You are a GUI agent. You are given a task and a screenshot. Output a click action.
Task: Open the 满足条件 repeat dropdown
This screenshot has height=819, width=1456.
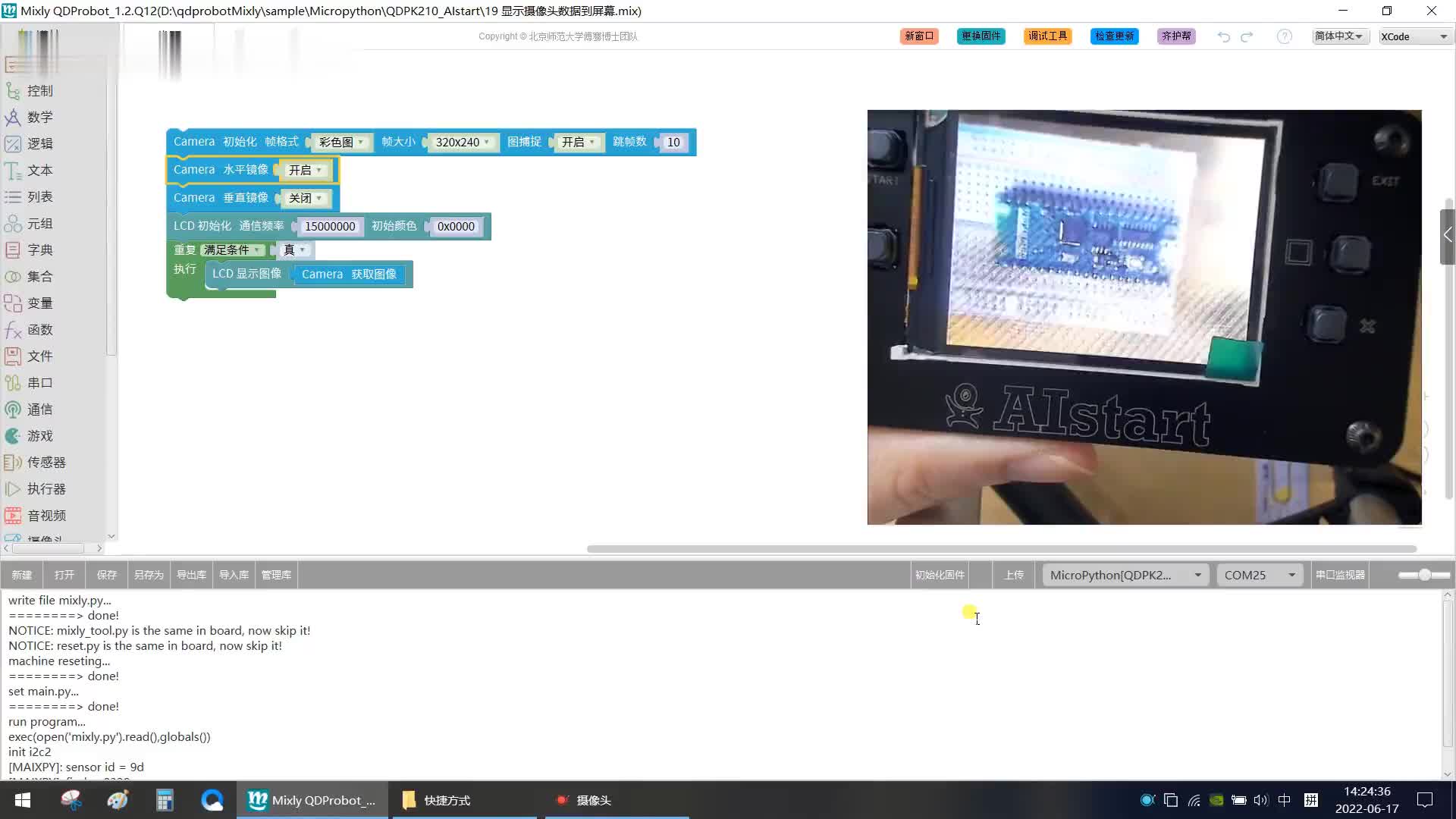233,250
